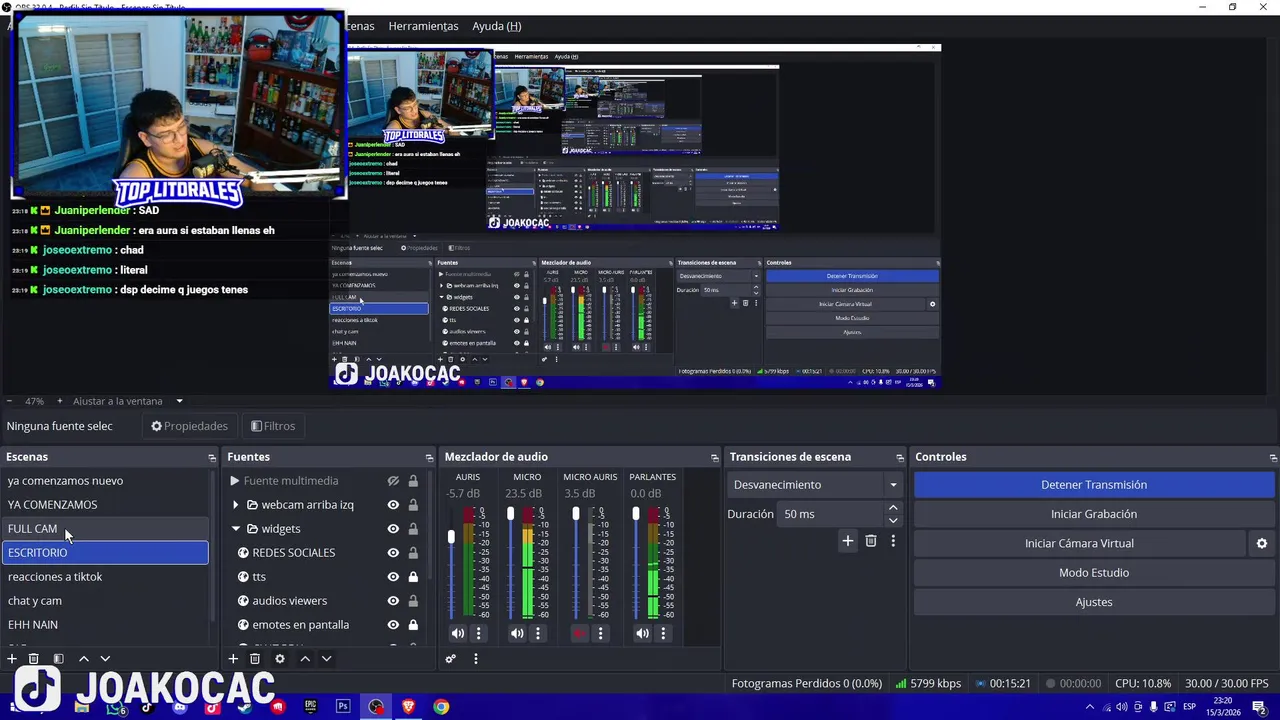Screen dimensions: 1280x720
Task: Mute the AURIS audio channel
Action: (458, 633)
